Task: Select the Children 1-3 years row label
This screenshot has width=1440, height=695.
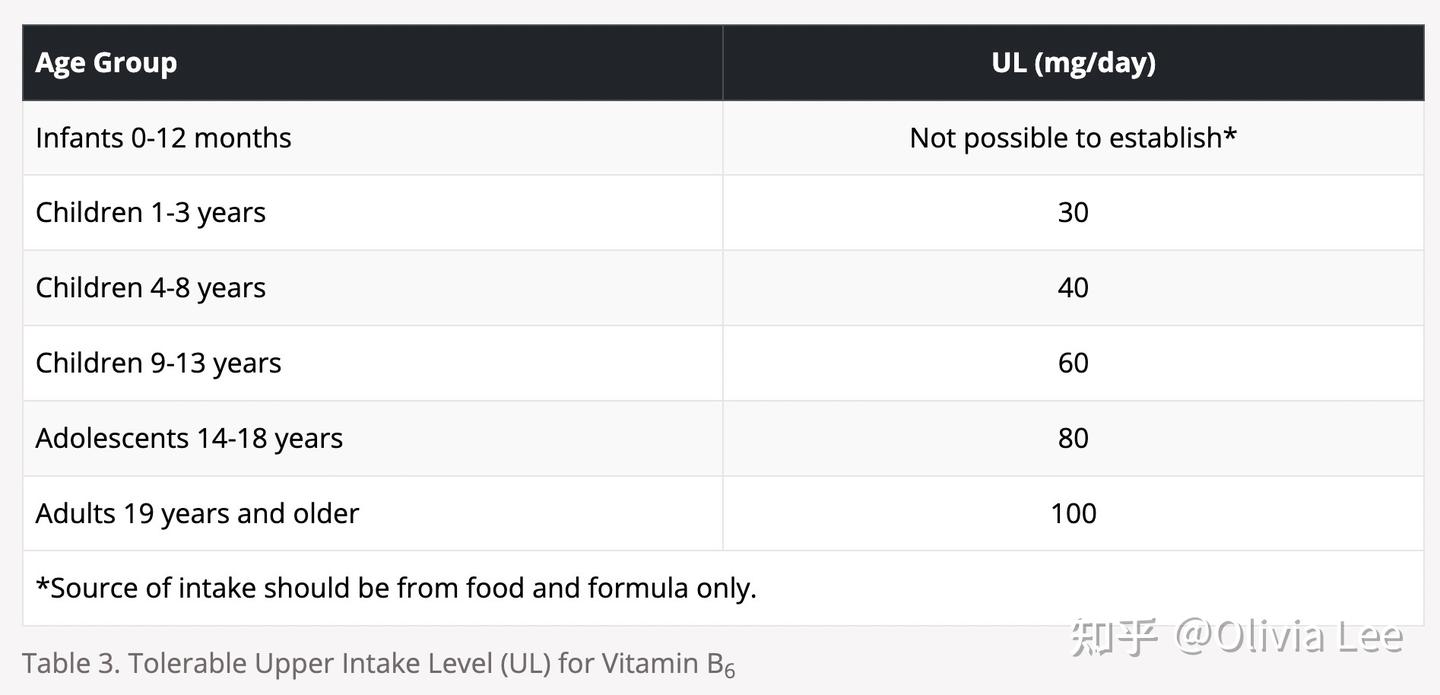Action: pos(150,213)
